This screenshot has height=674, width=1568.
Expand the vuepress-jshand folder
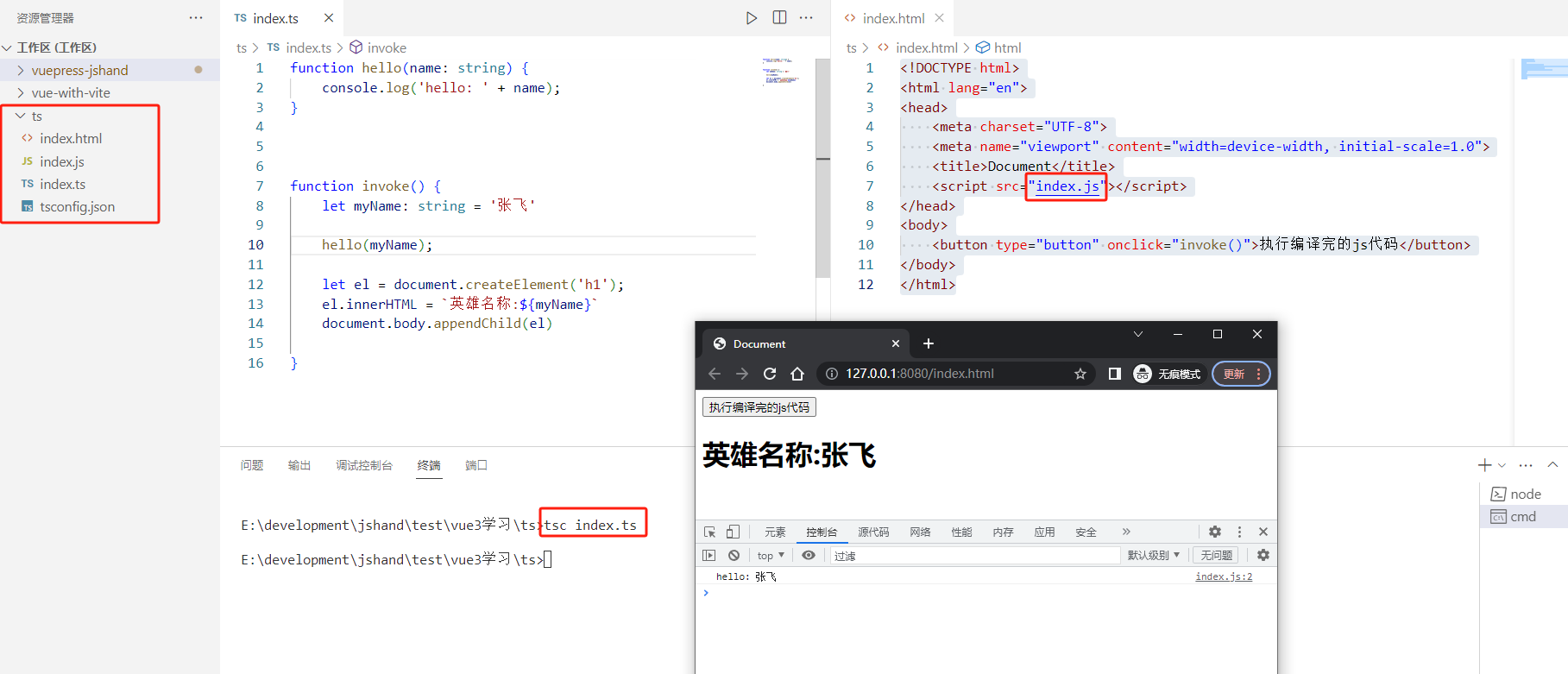tap(21, 70)
